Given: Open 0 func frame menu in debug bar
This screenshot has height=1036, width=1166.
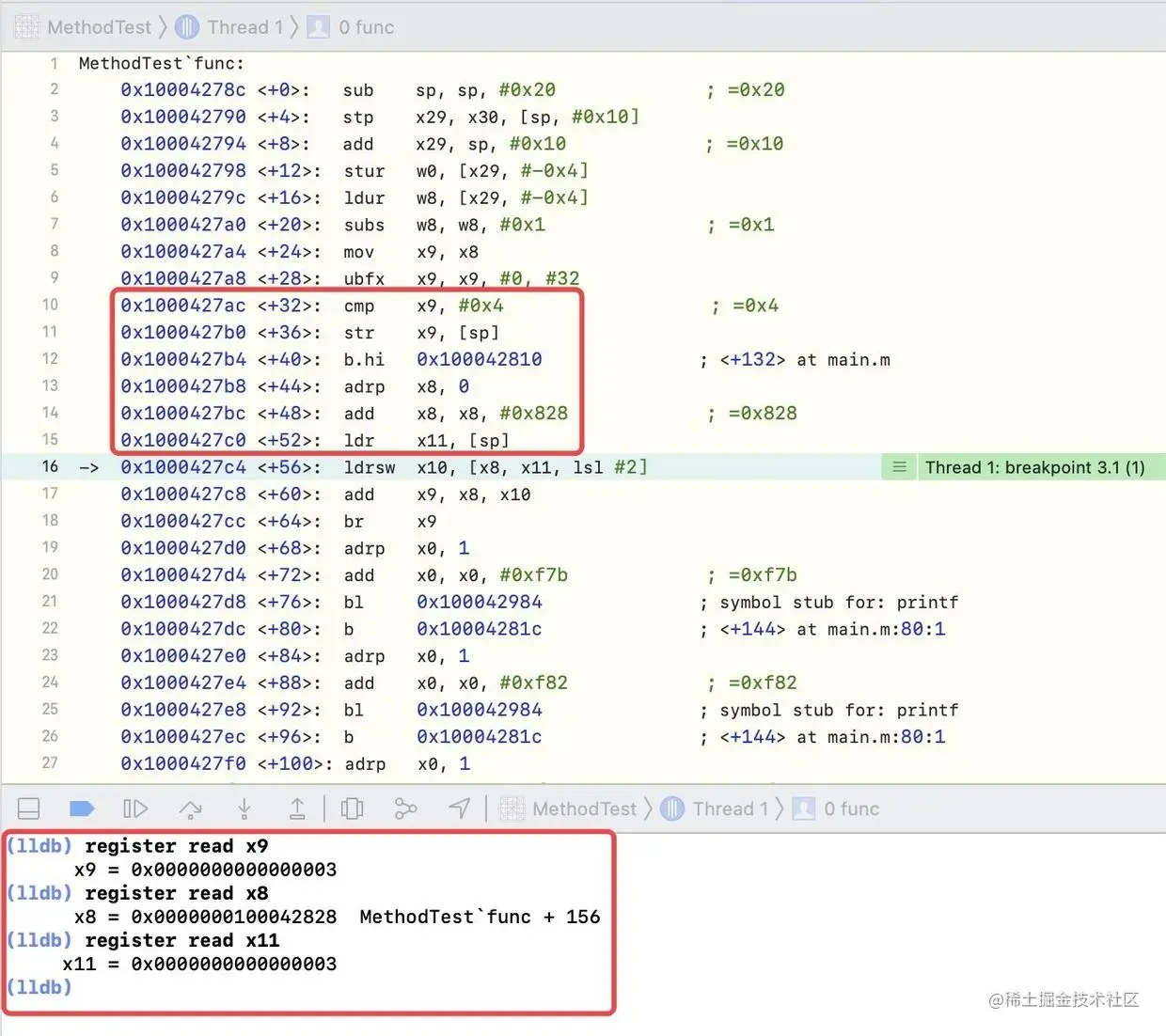Looking at the screenshot, I should 852,808.
